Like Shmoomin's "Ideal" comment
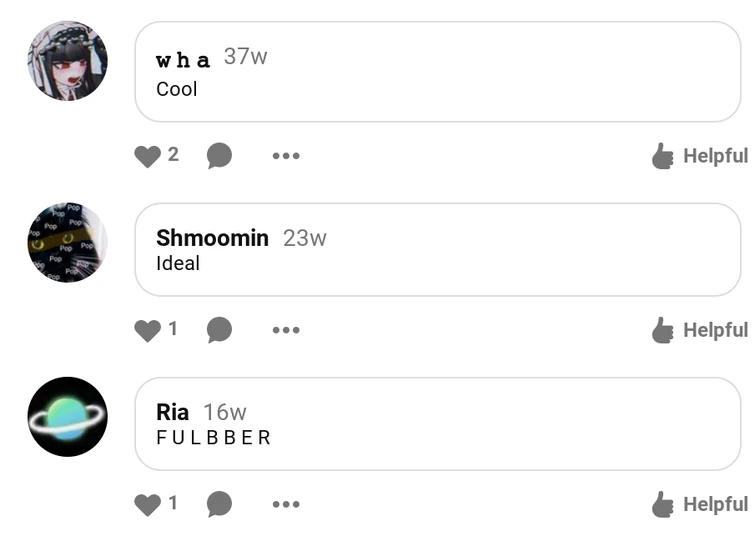 click(x=147, y=330)
